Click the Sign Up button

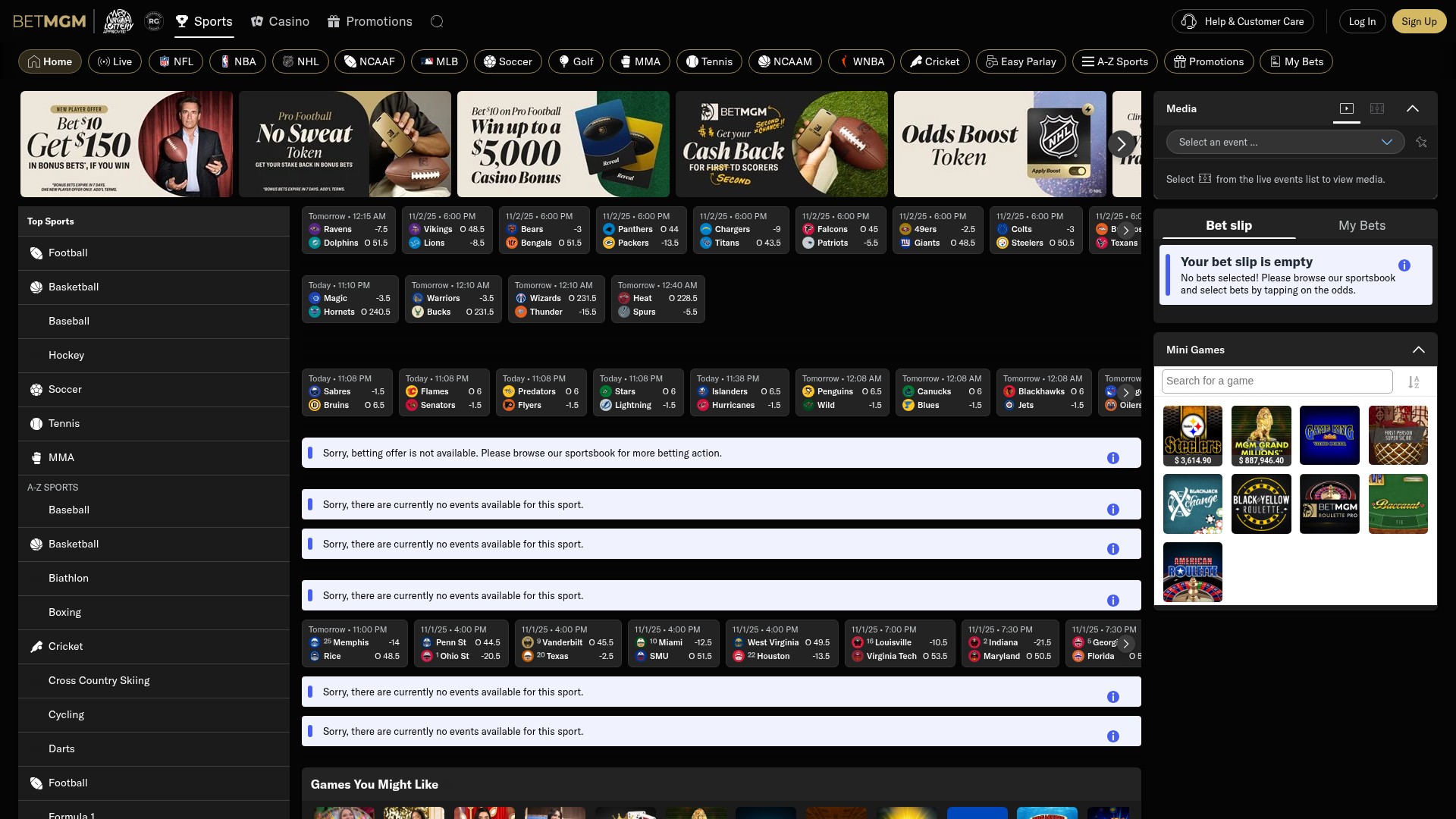point(1419,21)
